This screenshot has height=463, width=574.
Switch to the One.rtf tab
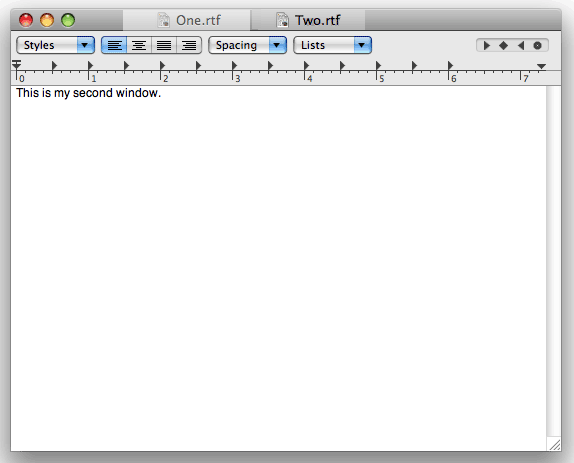coord(187,20)
